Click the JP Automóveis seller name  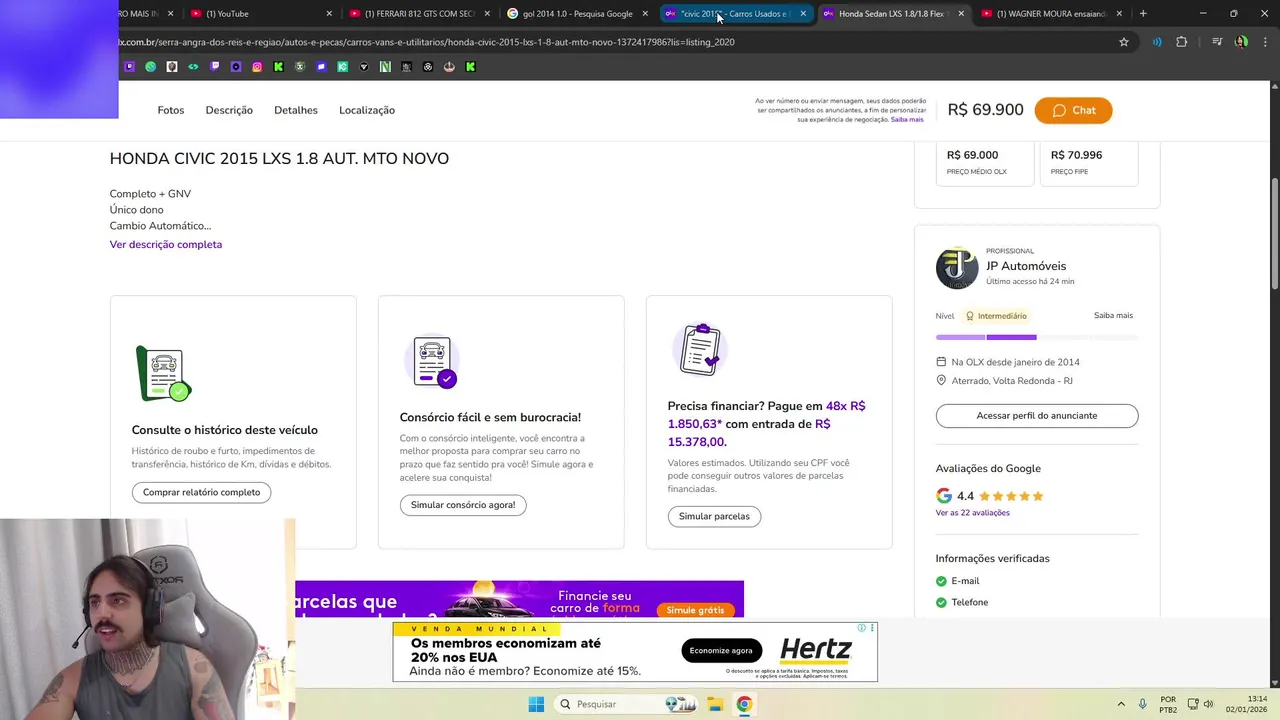tap(1026, 266)
